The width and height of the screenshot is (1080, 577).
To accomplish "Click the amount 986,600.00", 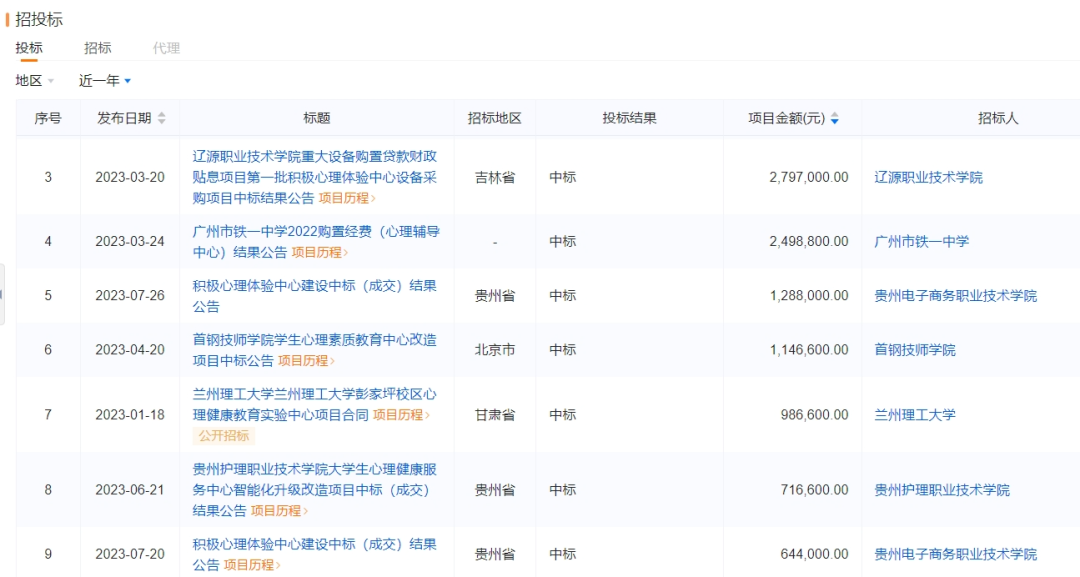I will click(x=814, y=415).
